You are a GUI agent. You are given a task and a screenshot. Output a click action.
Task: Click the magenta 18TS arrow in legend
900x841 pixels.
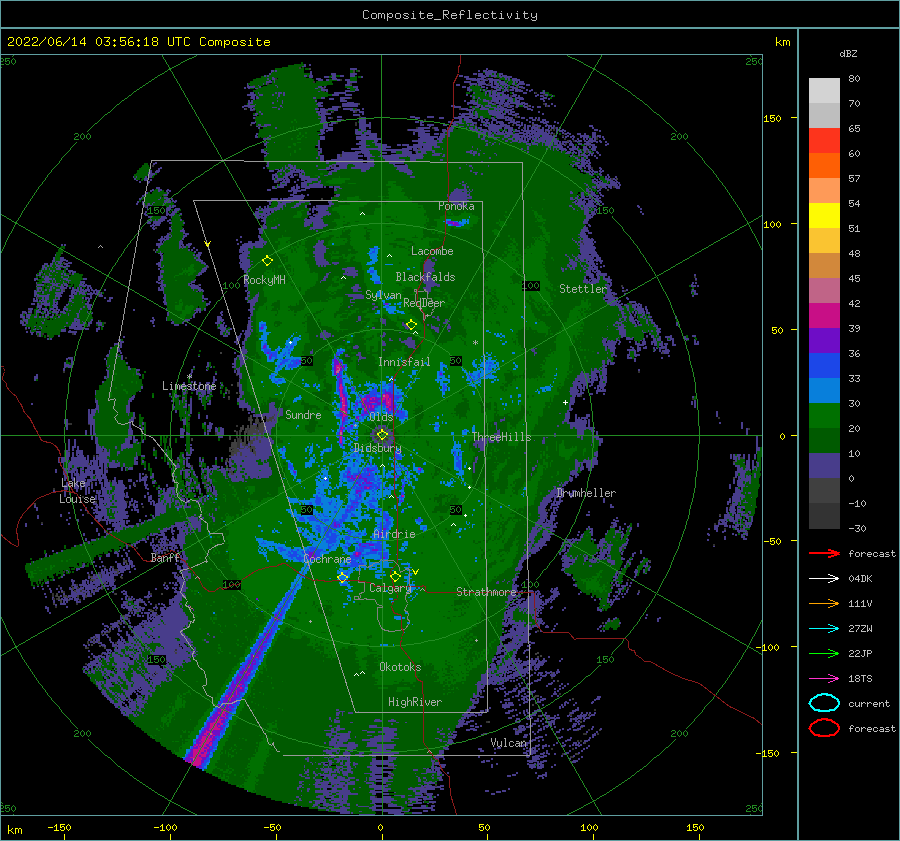824,679
